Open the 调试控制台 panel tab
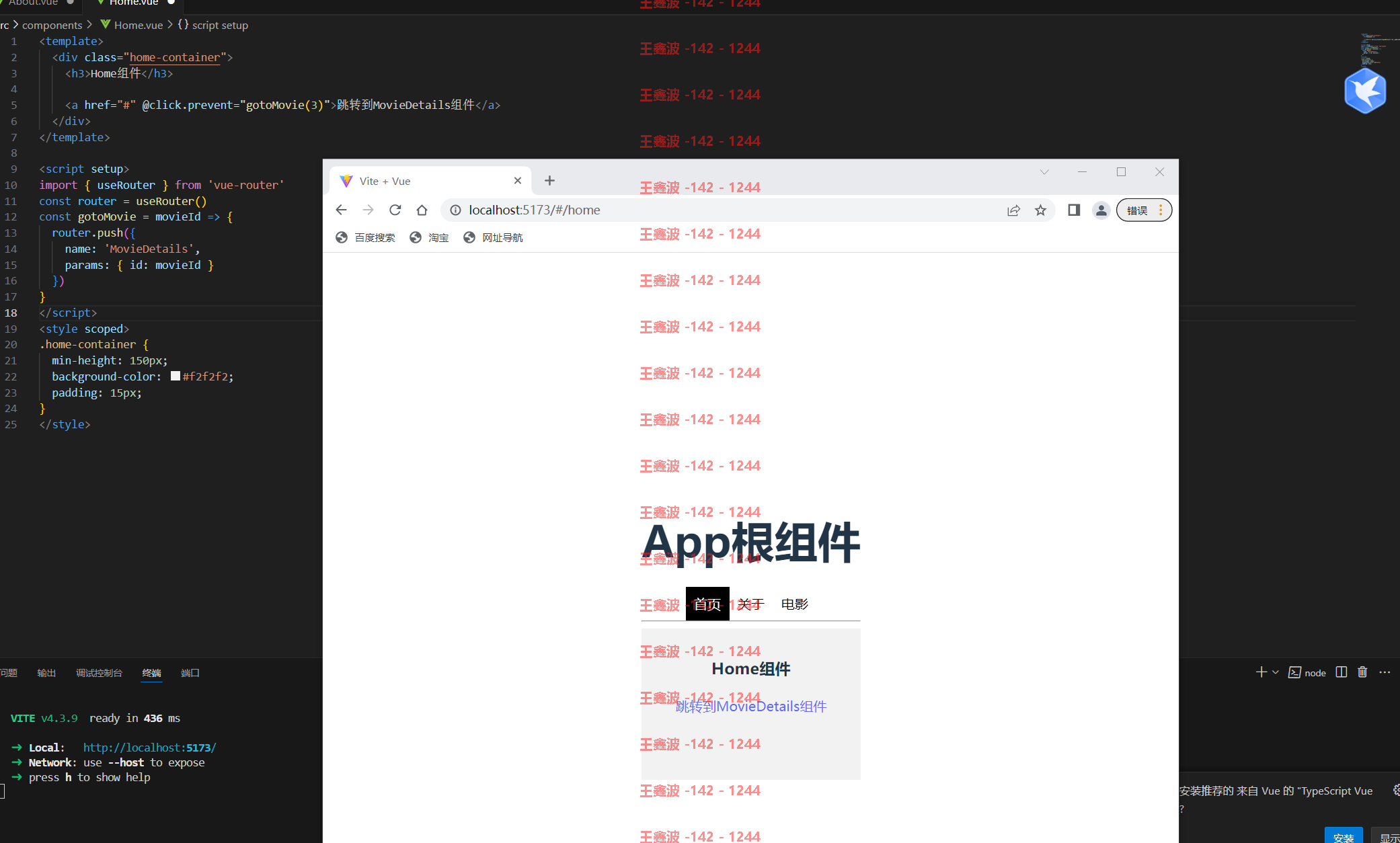The height and width of the screenshot is (843, 1400). coord(99,673)
